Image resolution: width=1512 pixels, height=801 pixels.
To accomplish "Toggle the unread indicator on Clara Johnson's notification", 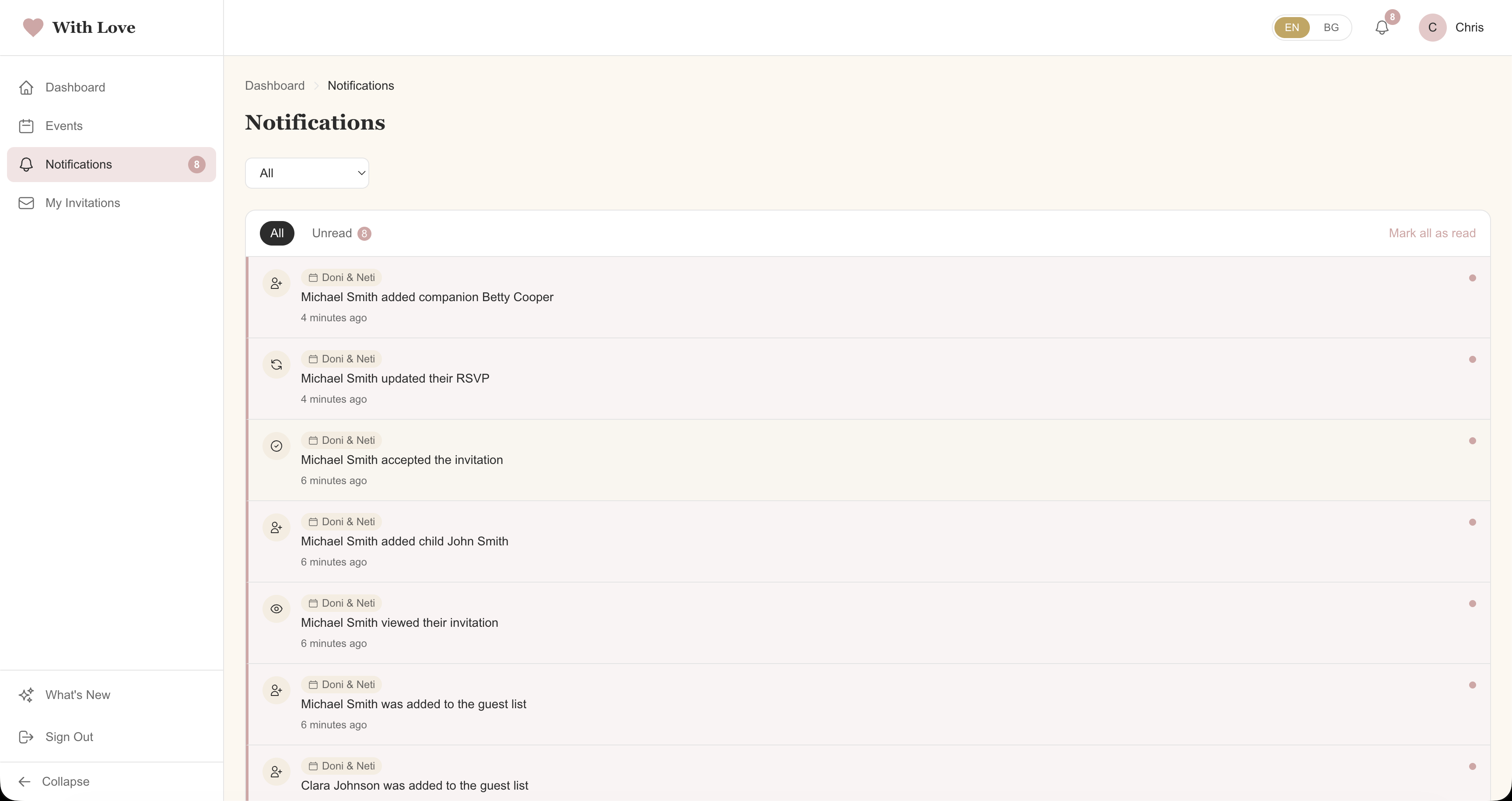I will 1472,766.
